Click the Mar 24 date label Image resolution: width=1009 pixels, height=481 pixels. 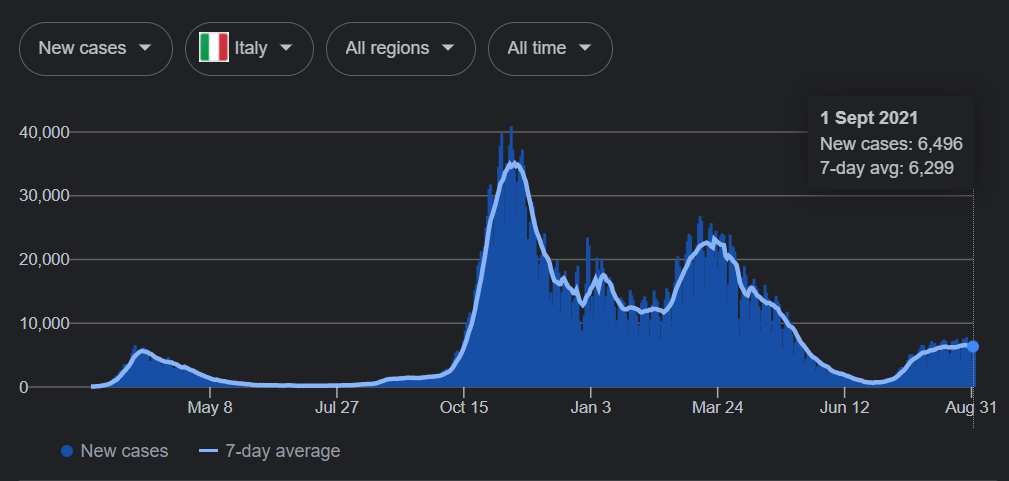[x=718, y=408]
